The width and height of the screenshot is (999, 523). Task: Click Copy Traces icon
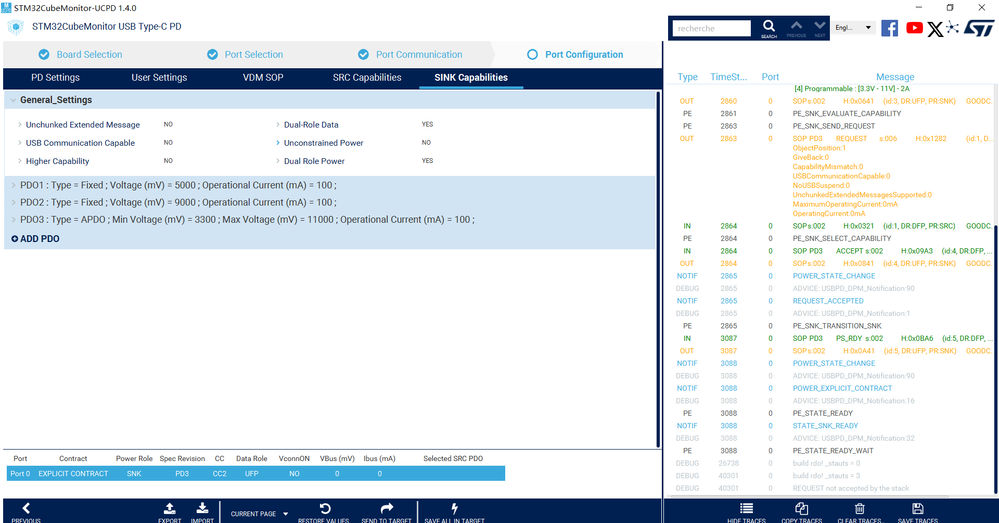[x=801, y=508]
